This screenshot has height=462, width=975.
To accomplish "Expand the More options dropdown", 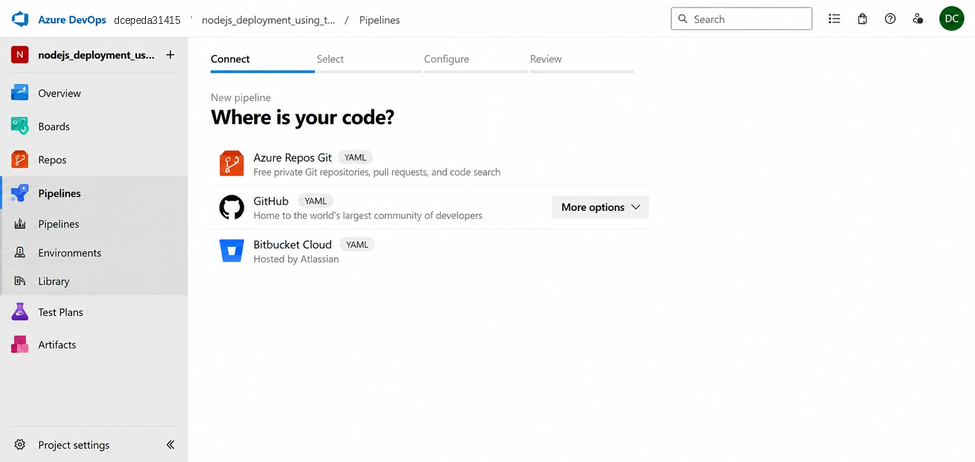I will (600, 207).
